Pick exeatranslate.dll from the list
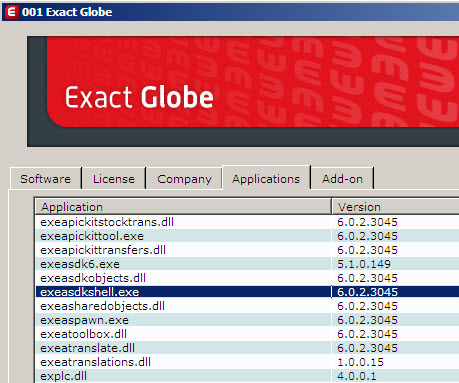 (247, 348)
